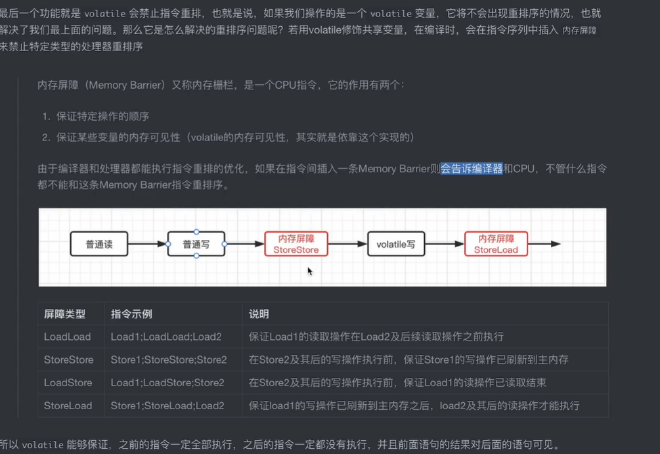Click the highlighted text 会告诉编译器
660x454 pixels.
pyautogui.click(x=471, y=169)
